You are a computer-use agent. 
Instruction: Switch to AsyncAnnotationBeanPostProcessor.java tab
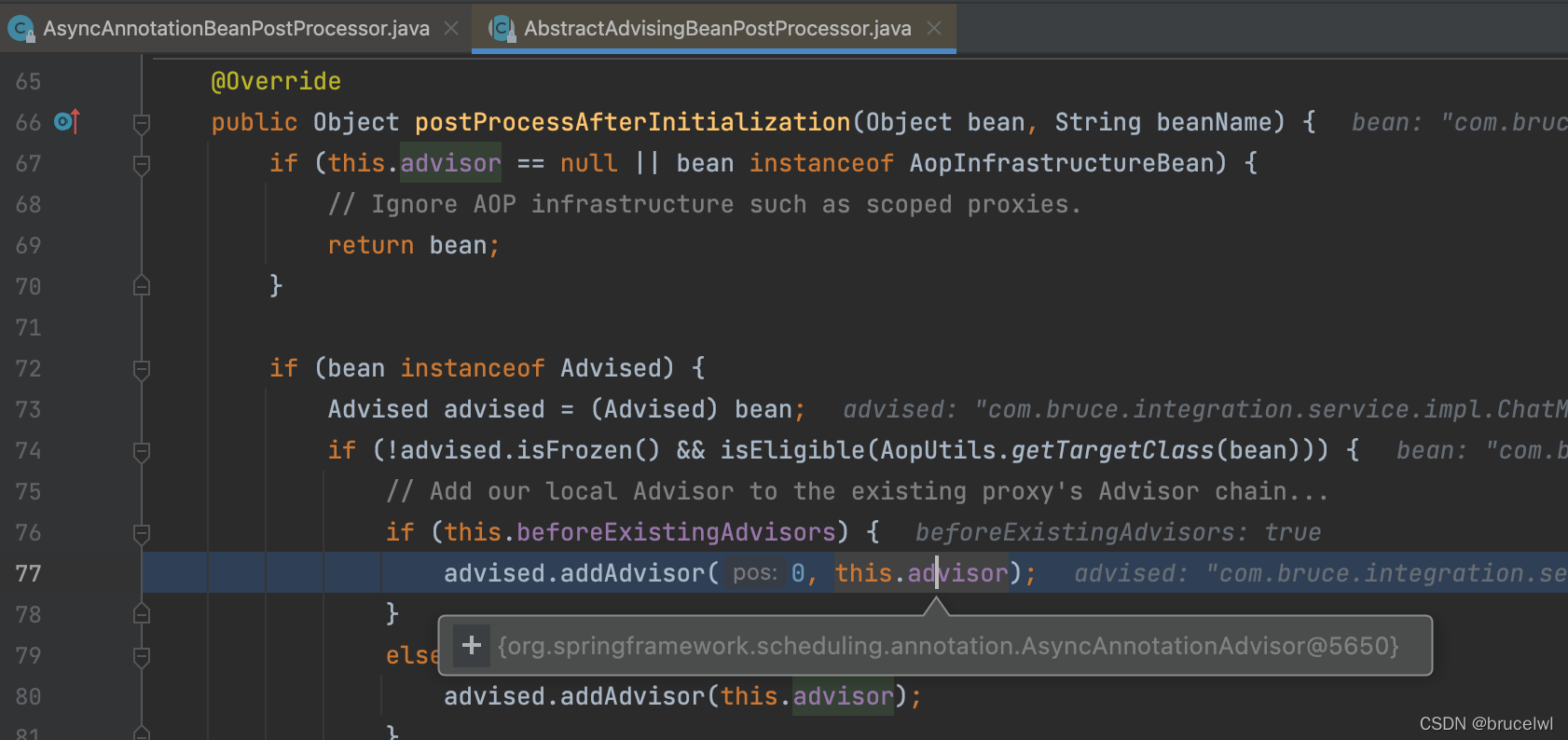tap(235, 28)
